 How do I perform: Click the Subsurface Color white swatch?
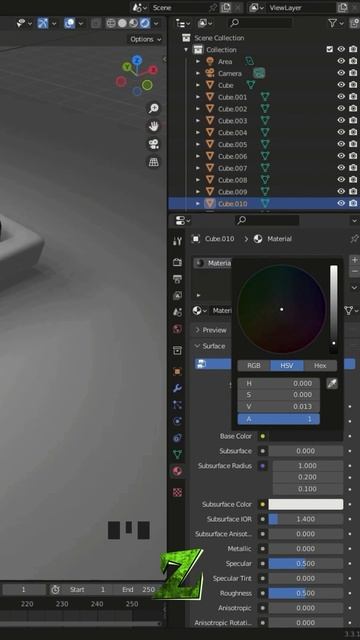(306, 504)
